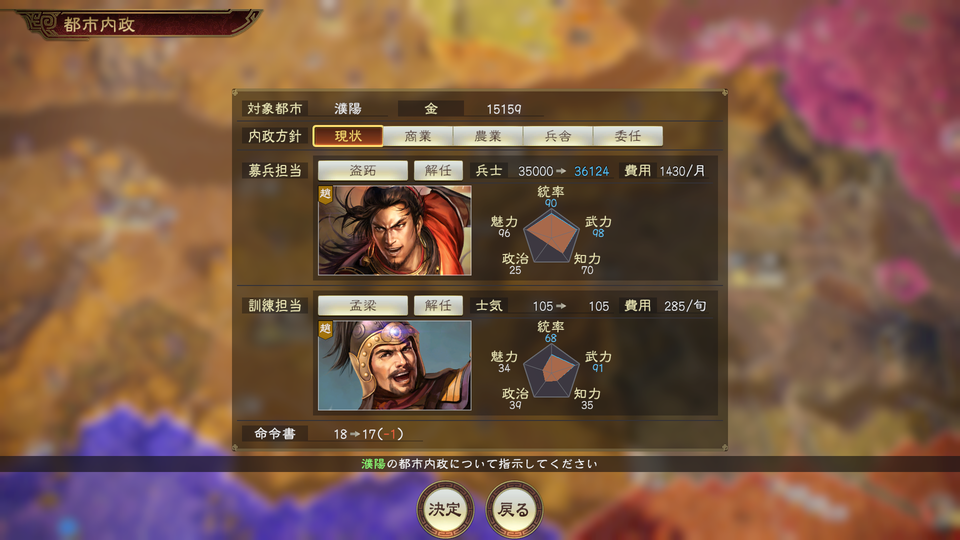Click the 孟梁 pentagon stats radar chart

tap(551, 371)
